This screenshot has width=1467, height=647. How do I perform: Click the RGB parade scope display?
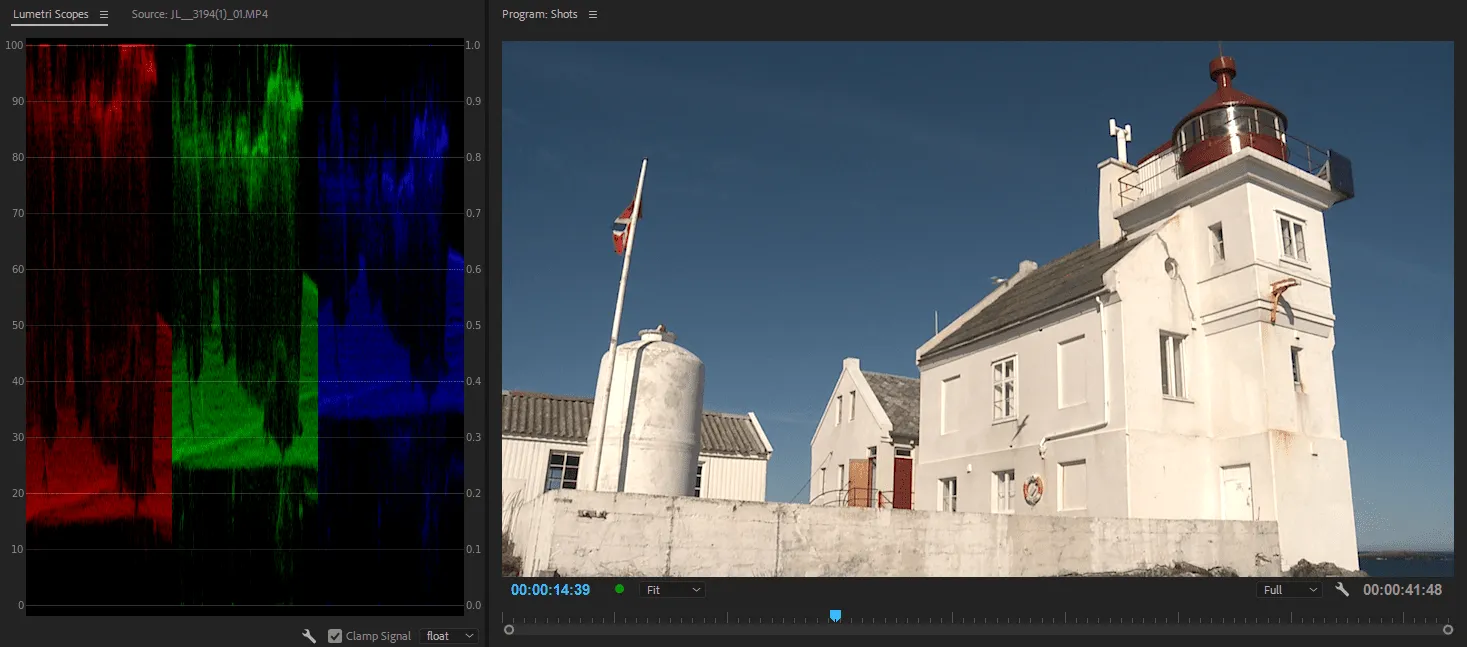point(245,325)
